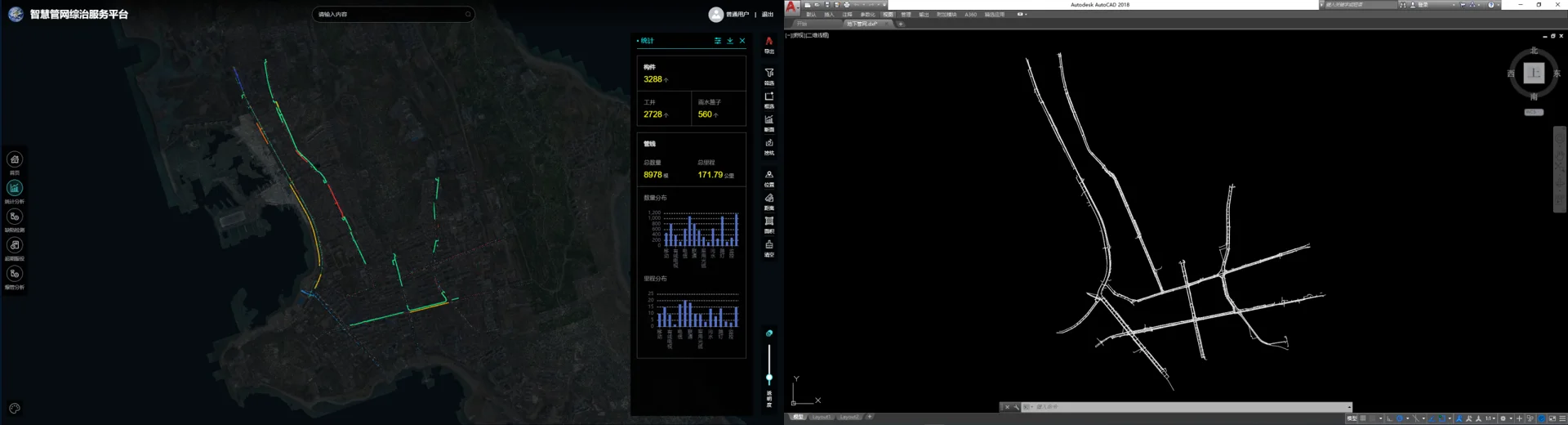Image resolution: width=1568 pixels, height=425 pixels.
Task: Click the 框选 box-select icon in right toolbar
Action: pos(768,96)
